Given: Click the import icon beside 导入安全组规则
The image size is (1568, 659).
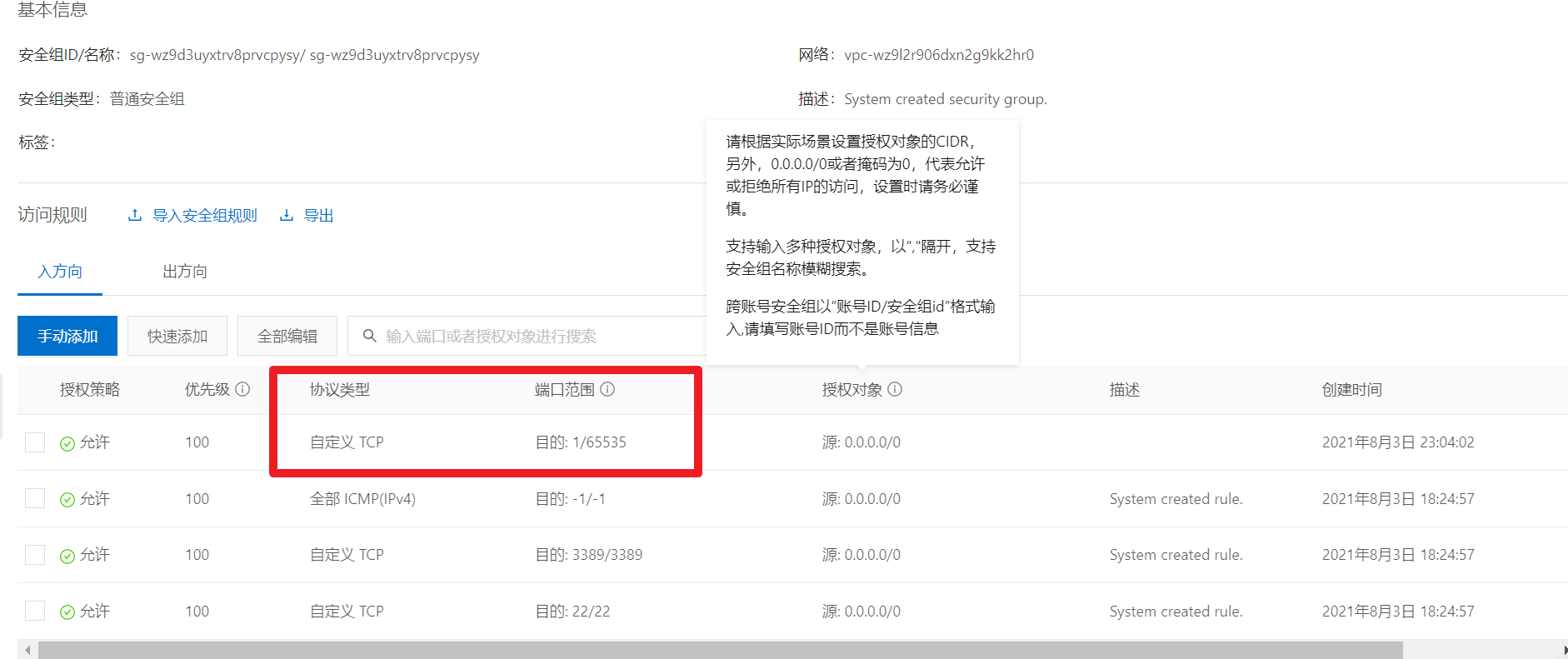Looking at the screenshot, I should coord(134,215).
